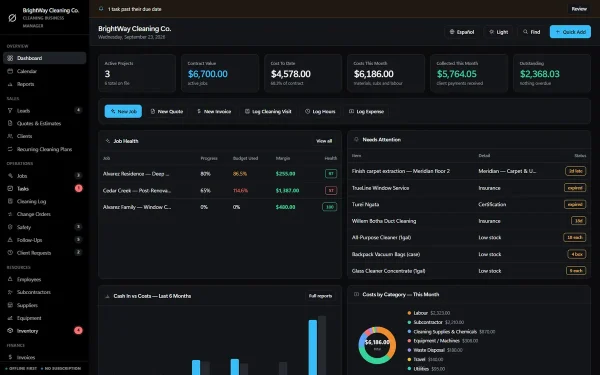Open Cedar Creek Post-Renovation job row
The image size is (600, 375).
click(220, 190)
